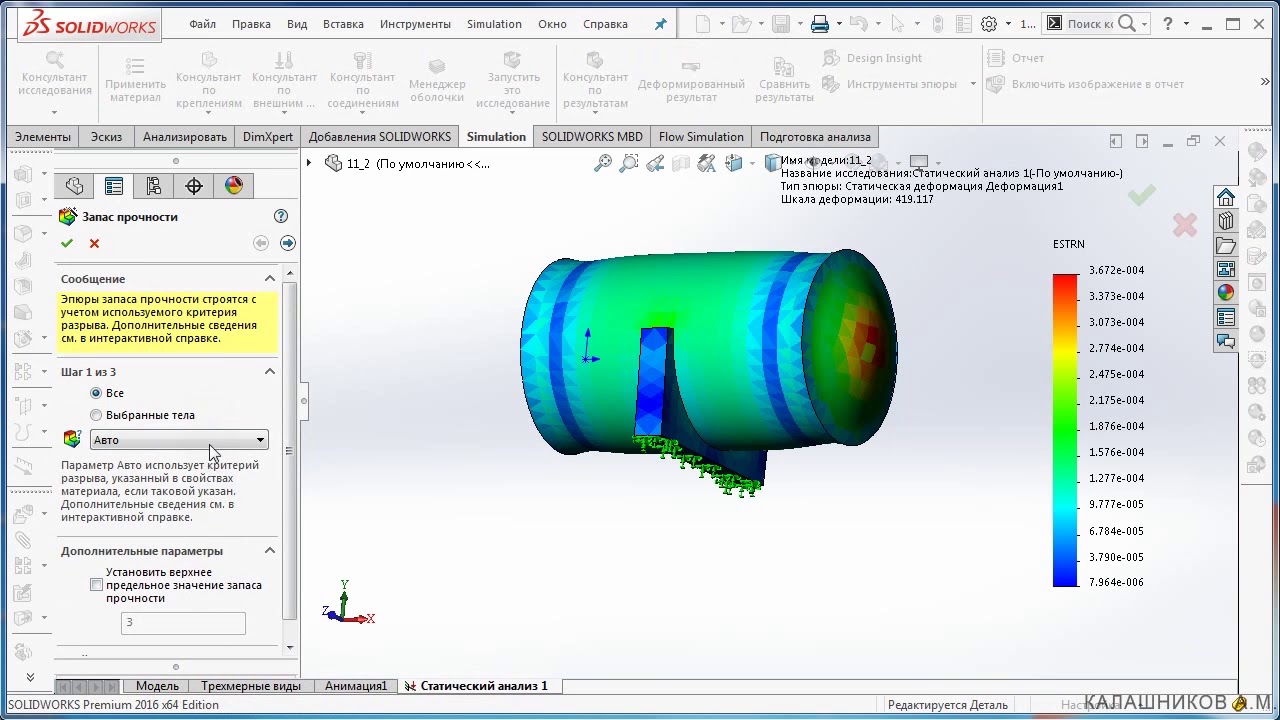The width and height of the screenshot is (1280, 720).
Task: Switch to the PropertyManager tab icon
Action: coord(114,186)
